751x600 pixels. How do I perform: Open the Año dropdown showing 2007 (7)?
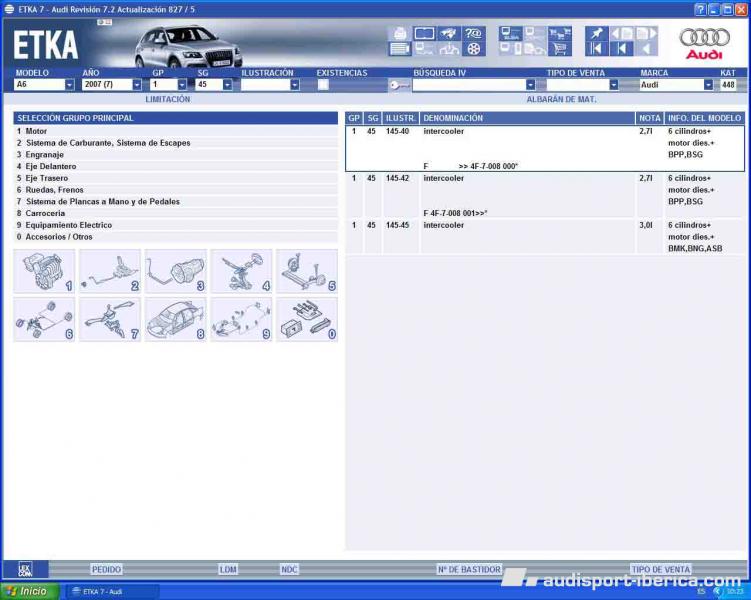click(137, 85)
